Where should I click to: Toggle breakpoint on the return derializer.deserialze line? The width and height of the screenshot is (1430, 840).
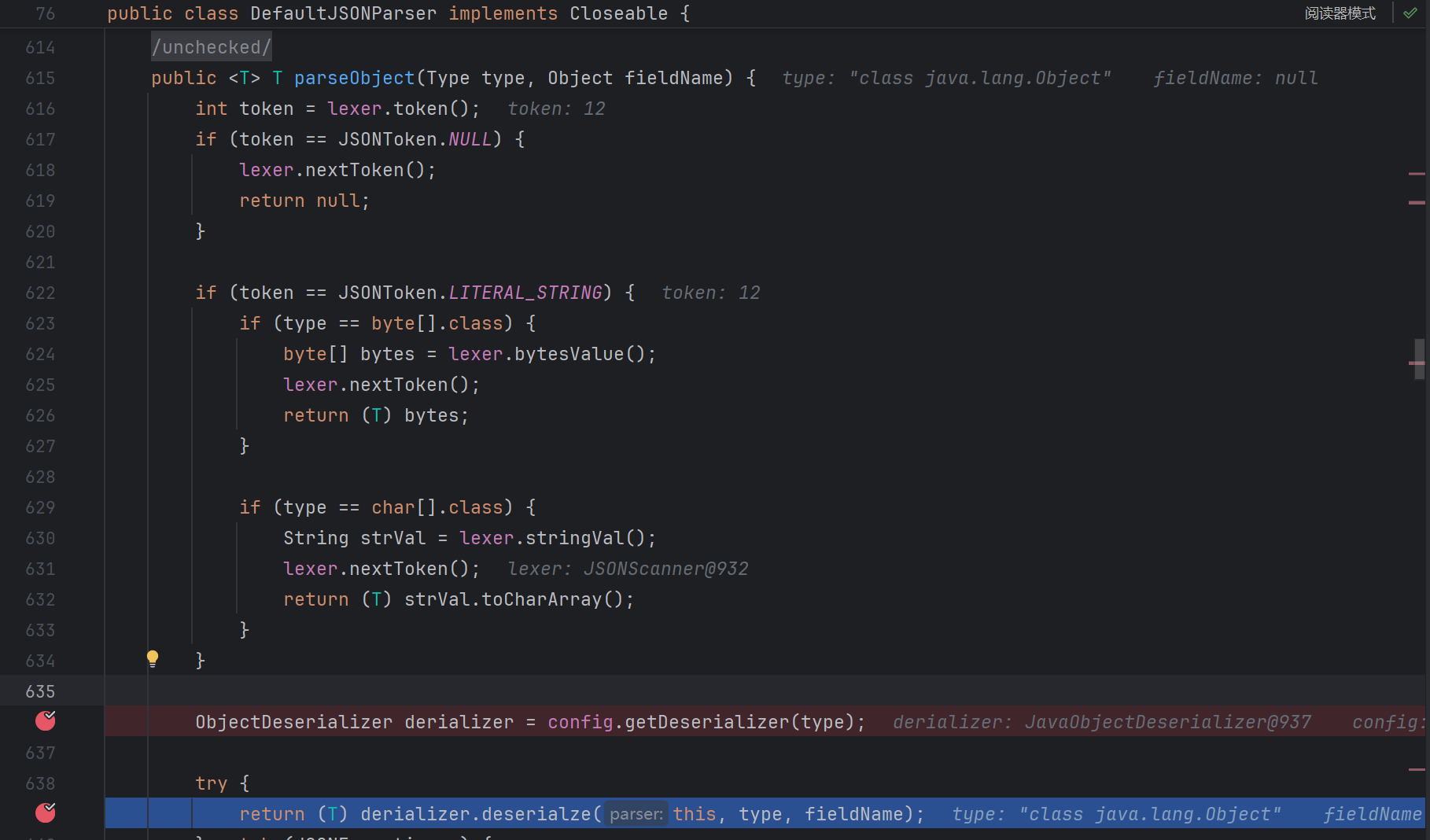click(46, 813)
